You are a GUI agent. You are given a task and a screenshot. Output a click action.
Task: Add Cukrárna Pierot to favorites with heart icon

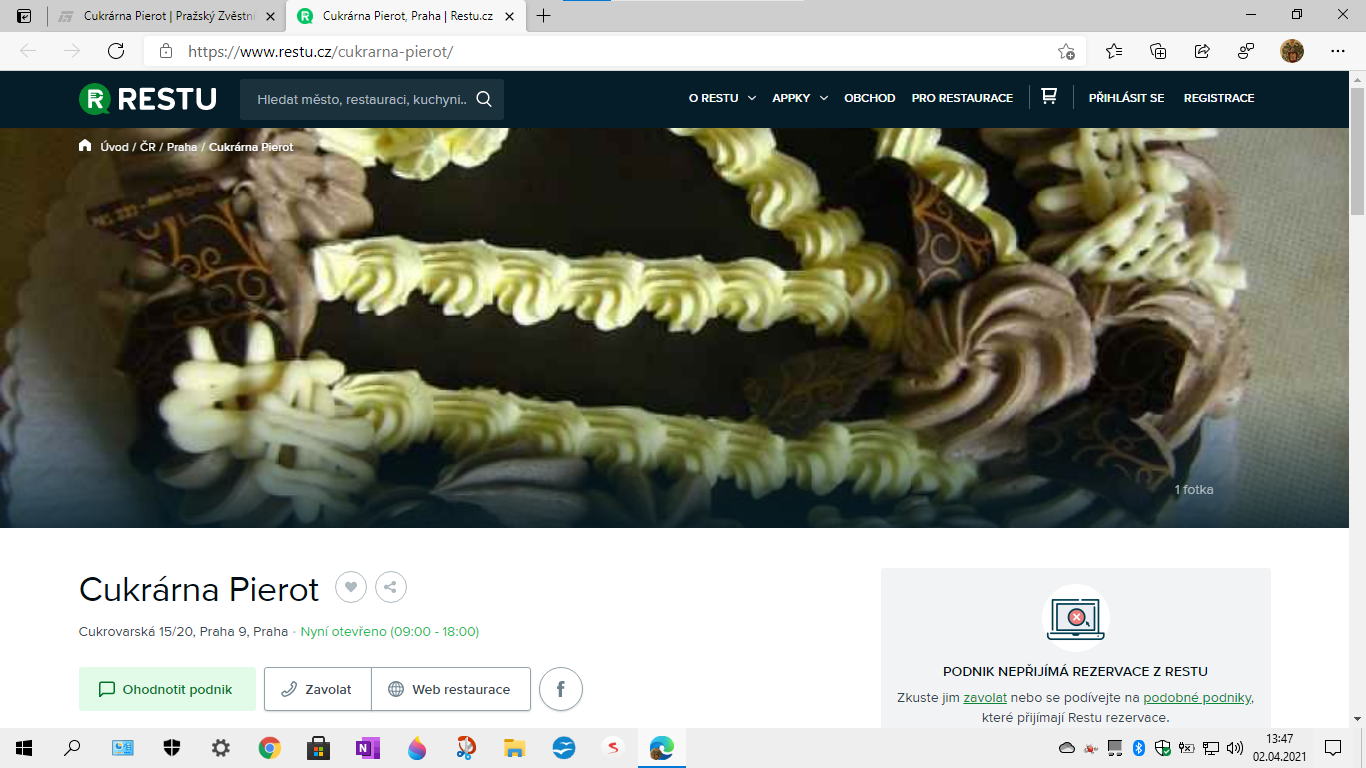coord(351,588)
